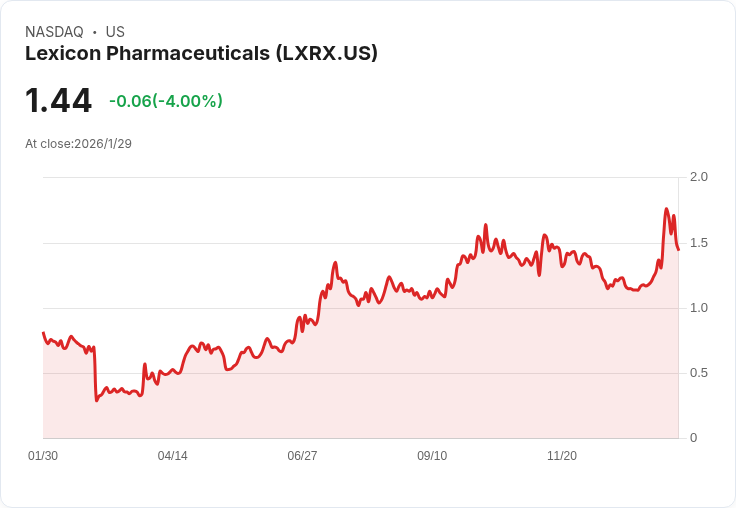This screenshot has width=736, height=508.
Task: Select the 09/10 date on the x-axis
Action: click(x=432, y=456)
